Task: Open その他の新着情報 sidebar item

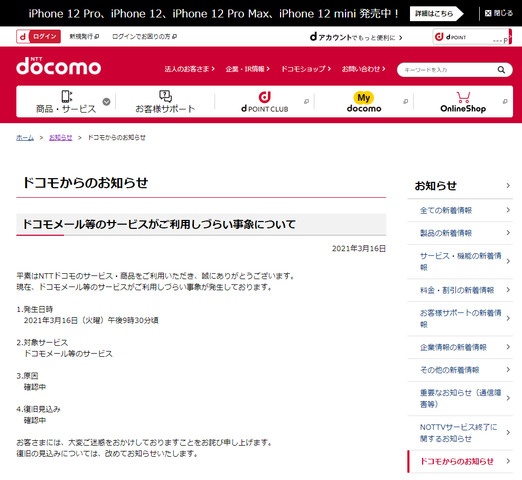Action: (x=460, y=370)
